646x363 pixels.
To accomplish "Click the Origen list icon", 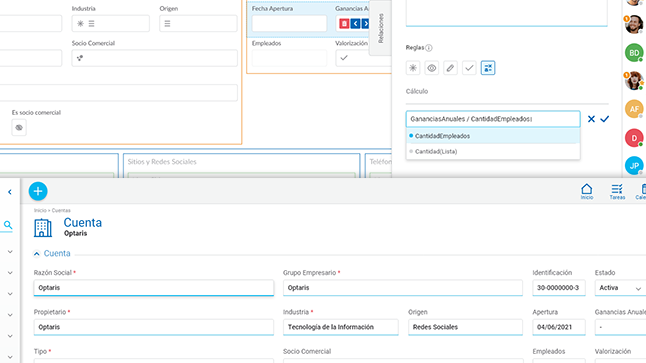I will (167, 24).
